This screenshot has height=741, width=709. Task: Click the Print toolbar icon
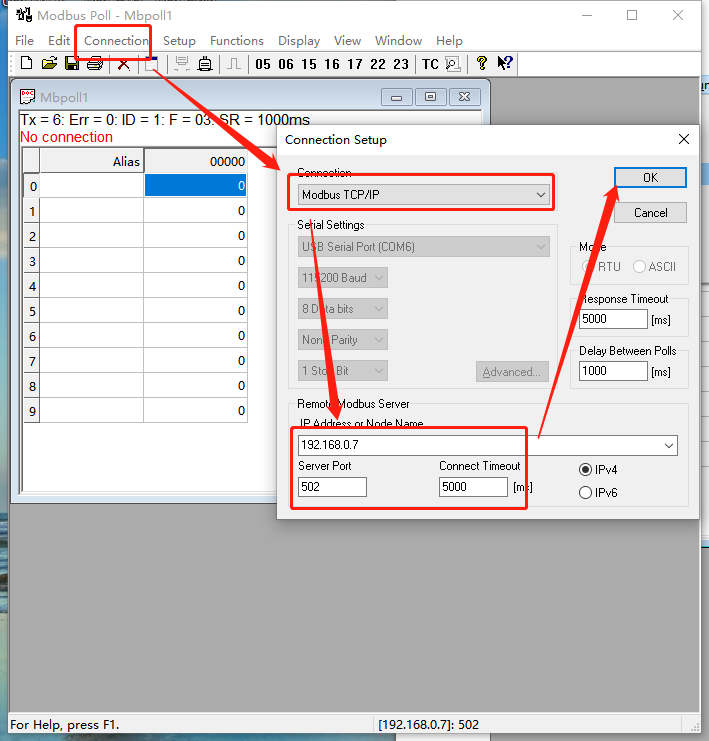pyautogui.click(x=95, y=64)
